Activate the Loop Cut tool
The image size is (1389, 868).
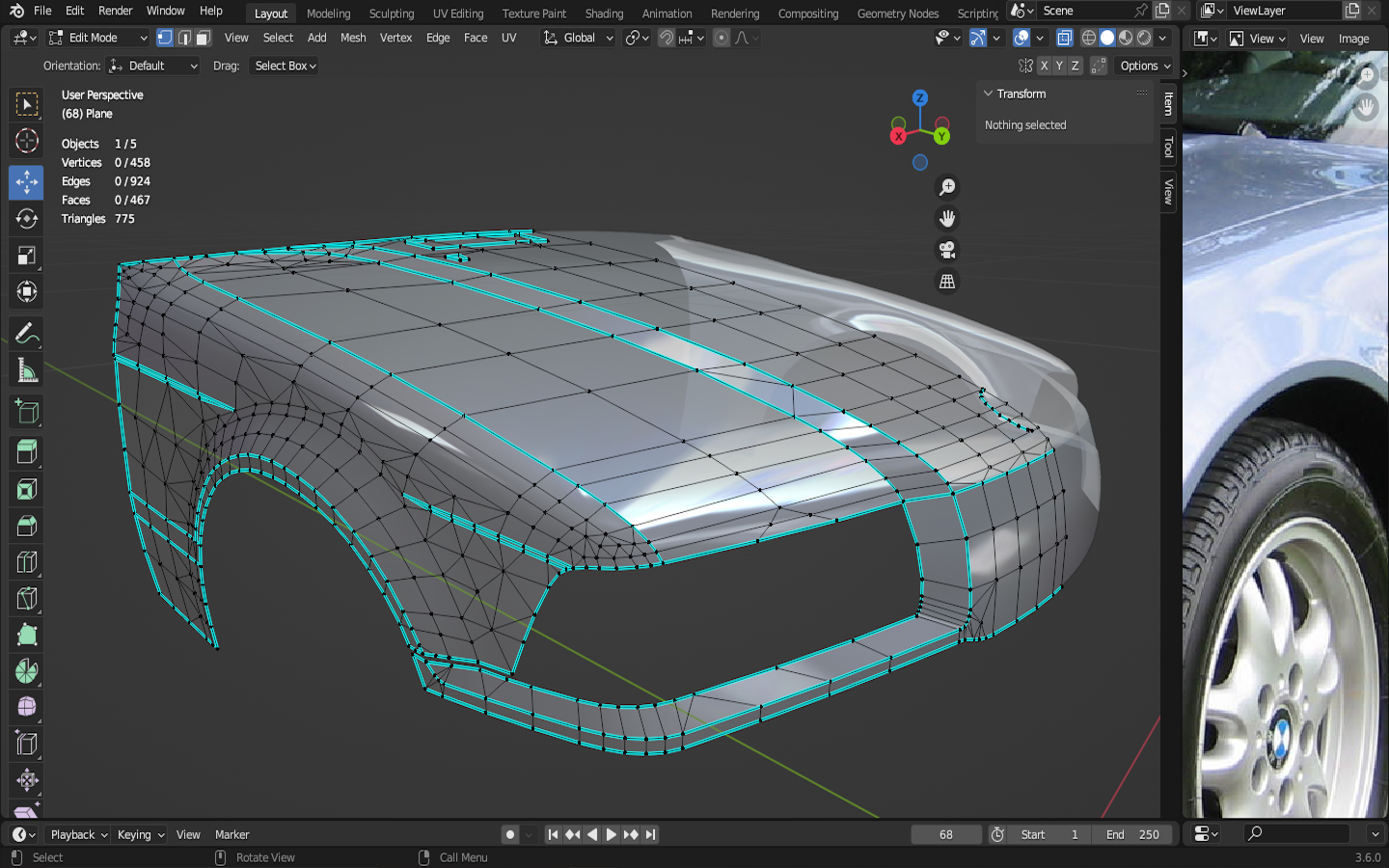click(26, 562)
